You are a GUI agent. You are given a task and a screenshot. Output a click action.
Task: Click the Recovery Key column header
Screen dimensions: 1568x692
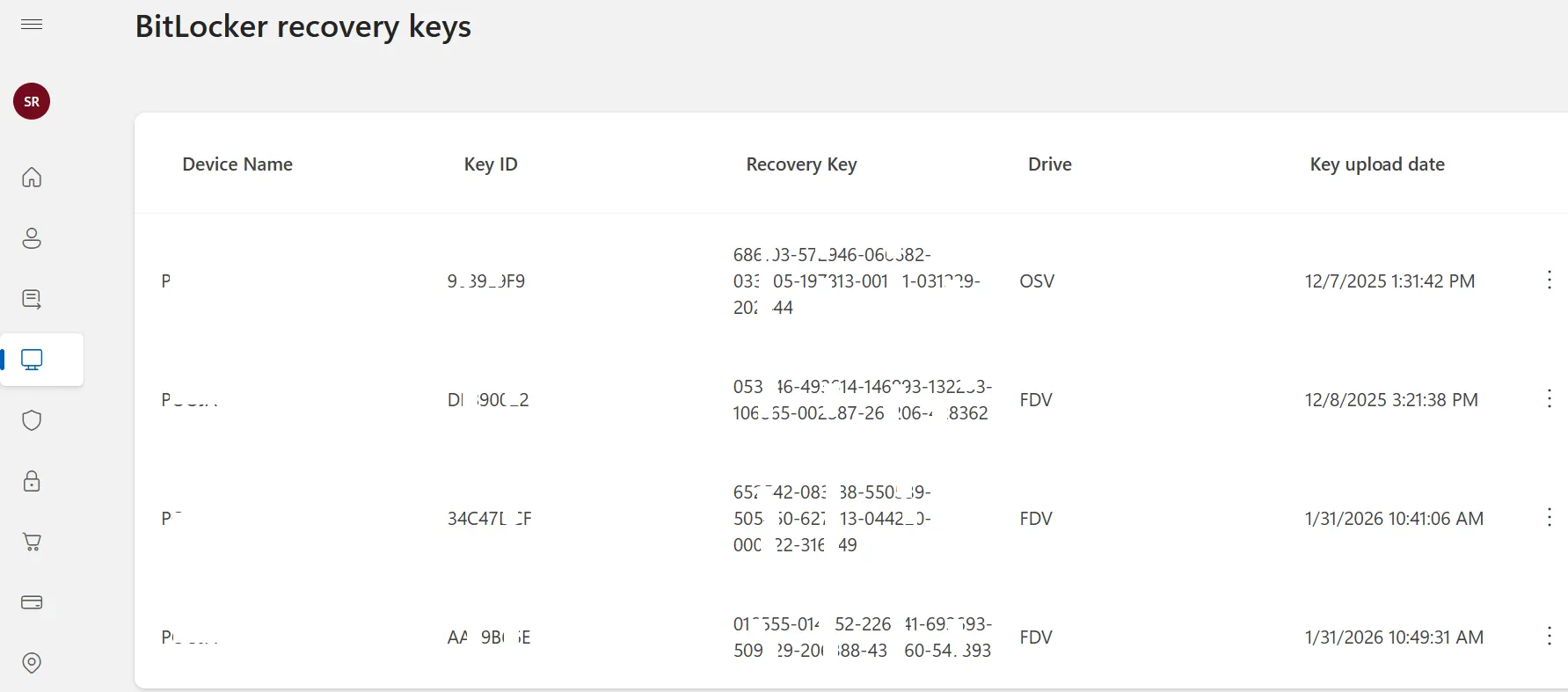pyautogui.click(x=800, y=164)
